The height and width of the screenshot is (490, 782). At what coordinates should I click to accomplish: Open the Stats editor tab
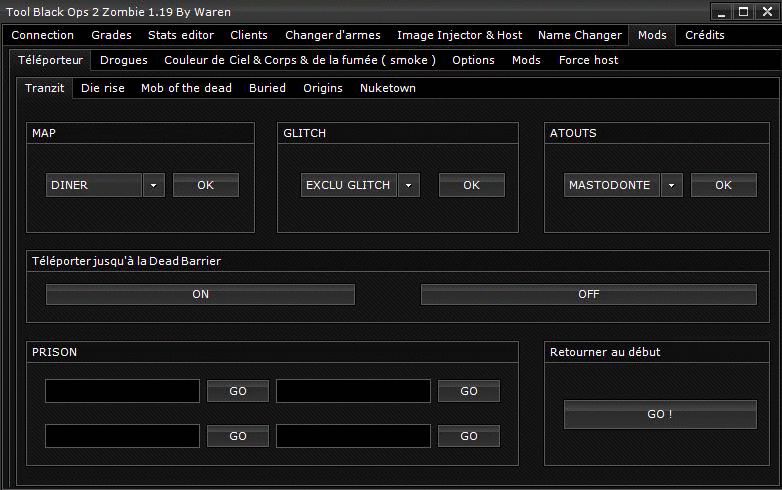(181, 35)
